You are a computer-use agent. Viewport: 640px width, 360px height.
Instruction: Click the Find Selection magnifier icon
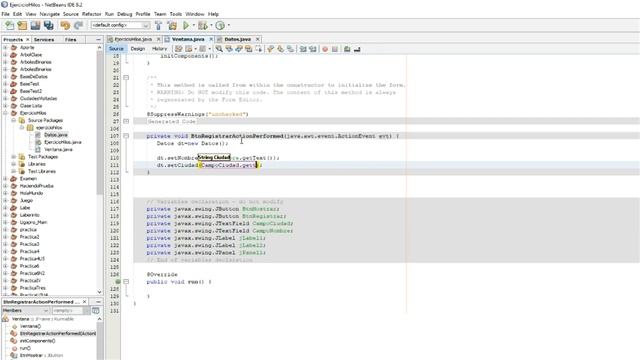click(219, 49)
